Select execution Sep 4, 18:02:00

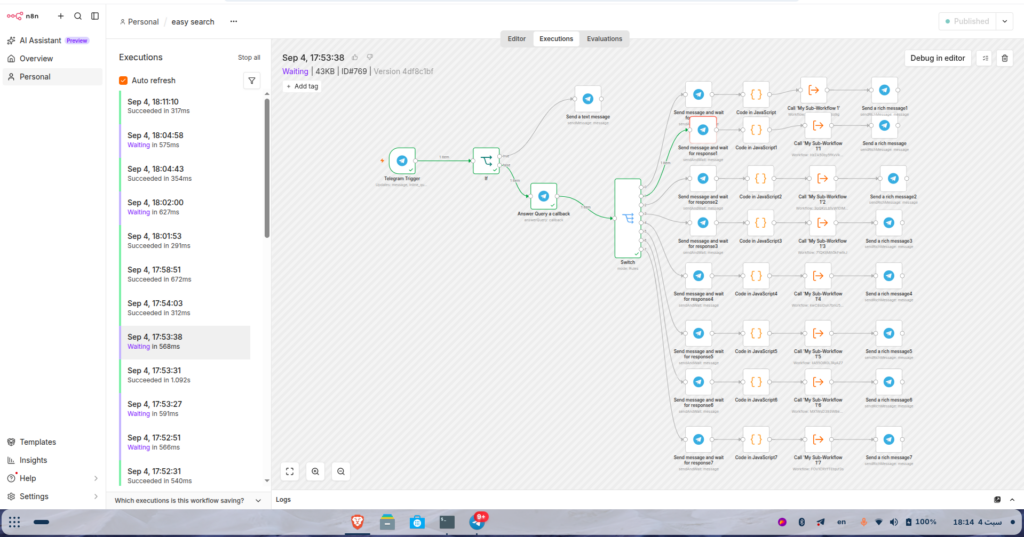coord(185,208)
